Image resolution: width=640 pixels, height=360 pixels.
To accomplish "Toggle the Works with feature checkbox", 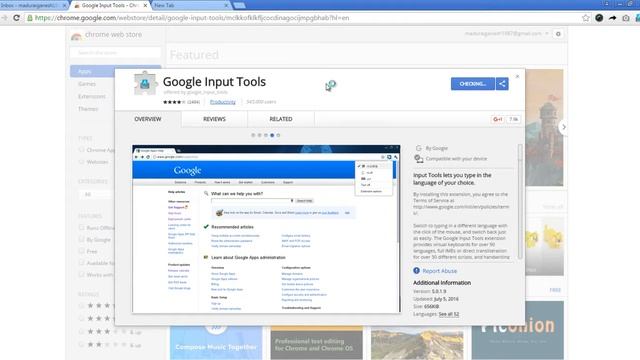I will [81, 275].
